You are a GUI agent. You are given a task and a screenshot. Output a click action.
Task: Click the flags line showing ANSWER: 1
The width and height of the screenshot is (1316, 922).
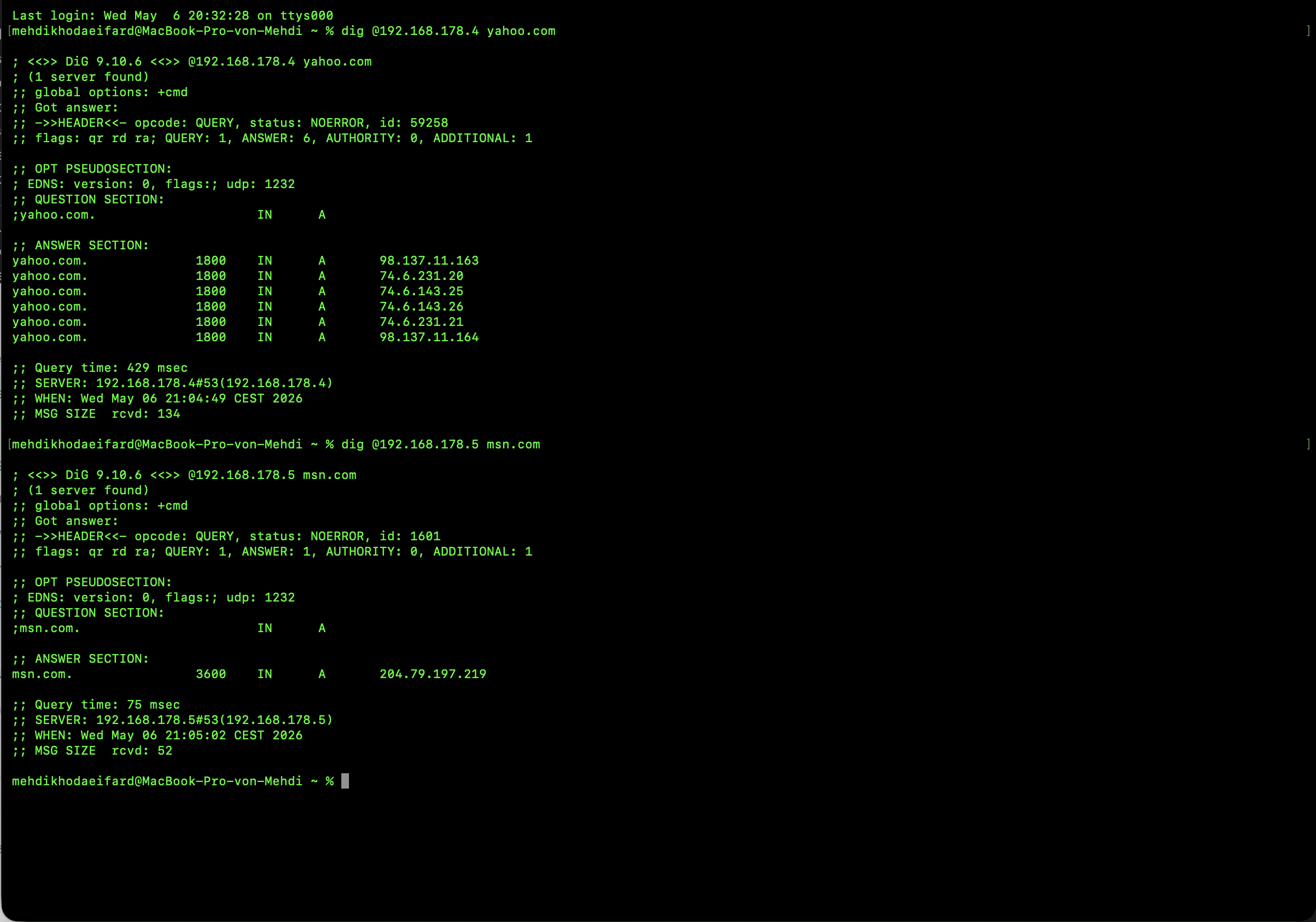pos(272,552)
